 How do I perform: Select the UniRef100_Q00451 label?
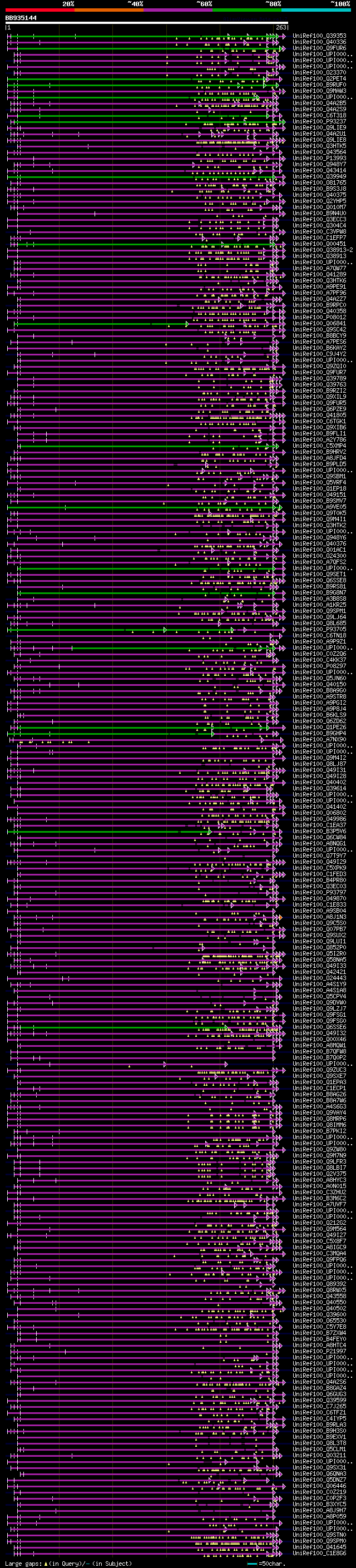pyautogui.click(x=319, y=244)
